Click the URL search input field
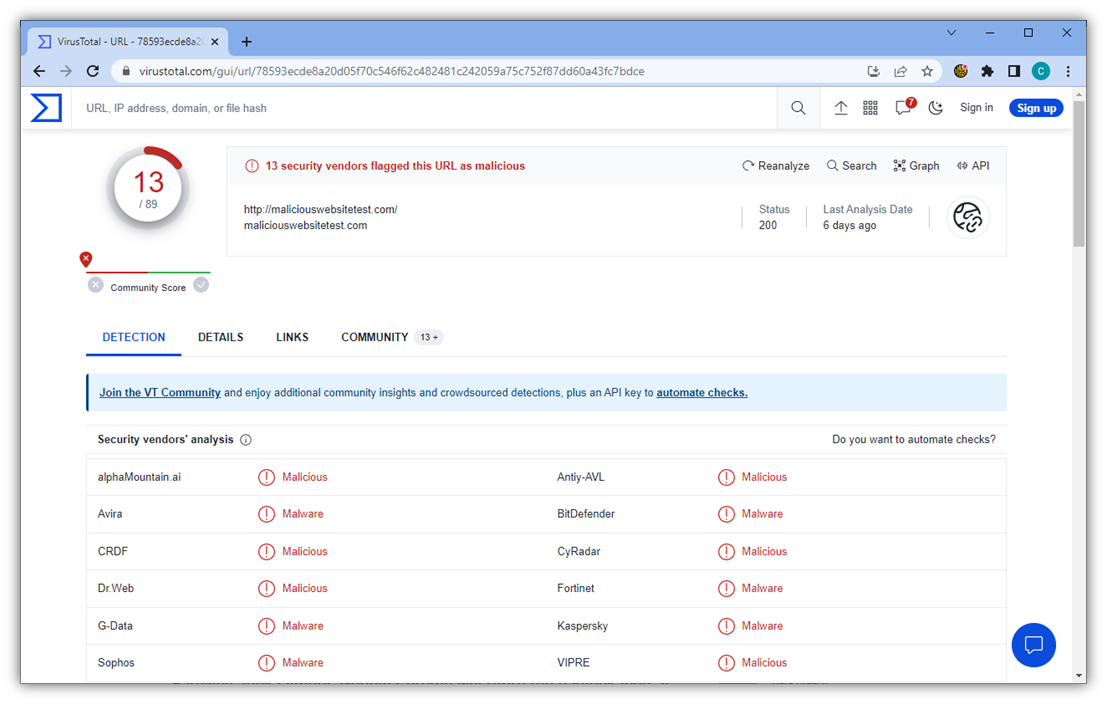Viewport: 1107px width, 704px height. point(400,107)
